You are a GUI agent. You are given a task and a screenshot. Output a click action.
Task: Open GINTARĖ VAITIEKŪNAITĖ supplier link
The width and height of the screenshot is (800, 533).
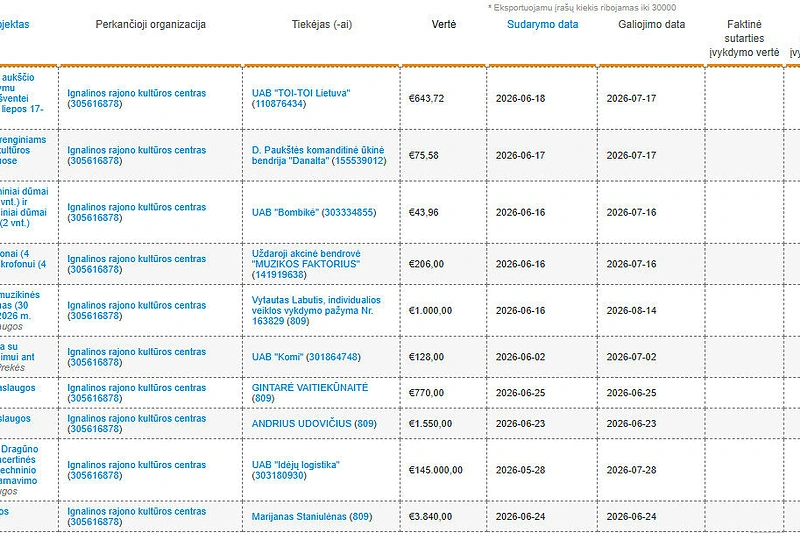tap(310, 393)
